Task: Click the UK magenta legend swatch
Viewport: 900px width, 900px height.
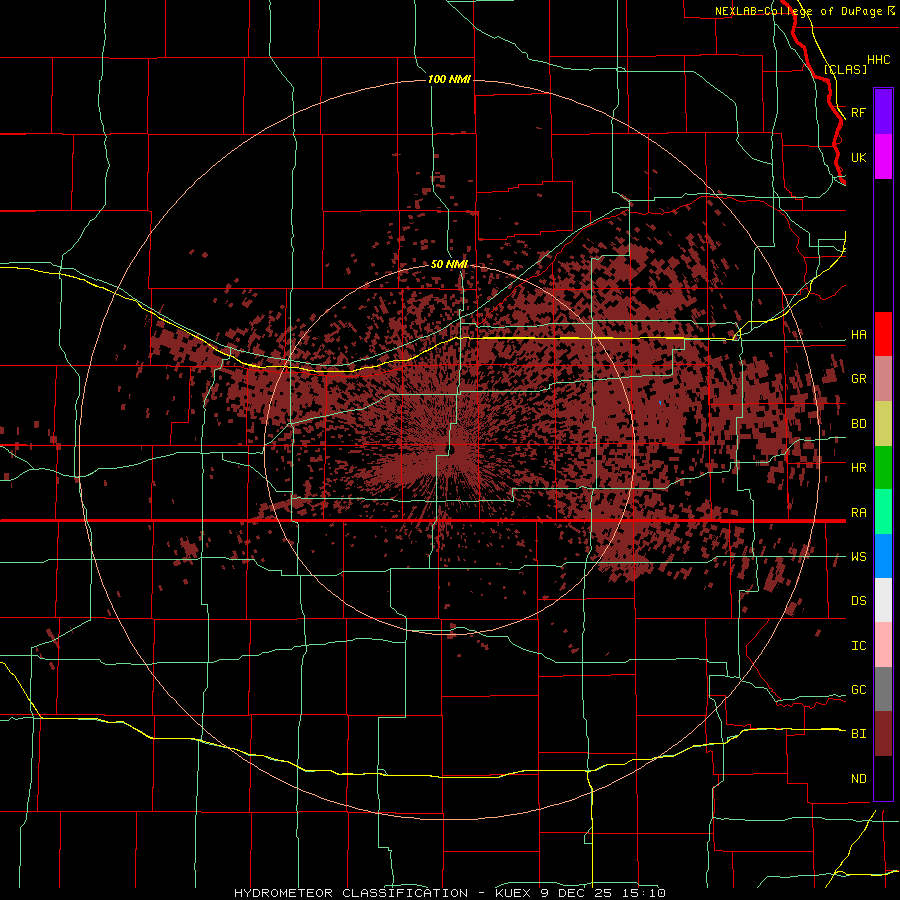Action: pyautogui.click(x=883, y=157)
